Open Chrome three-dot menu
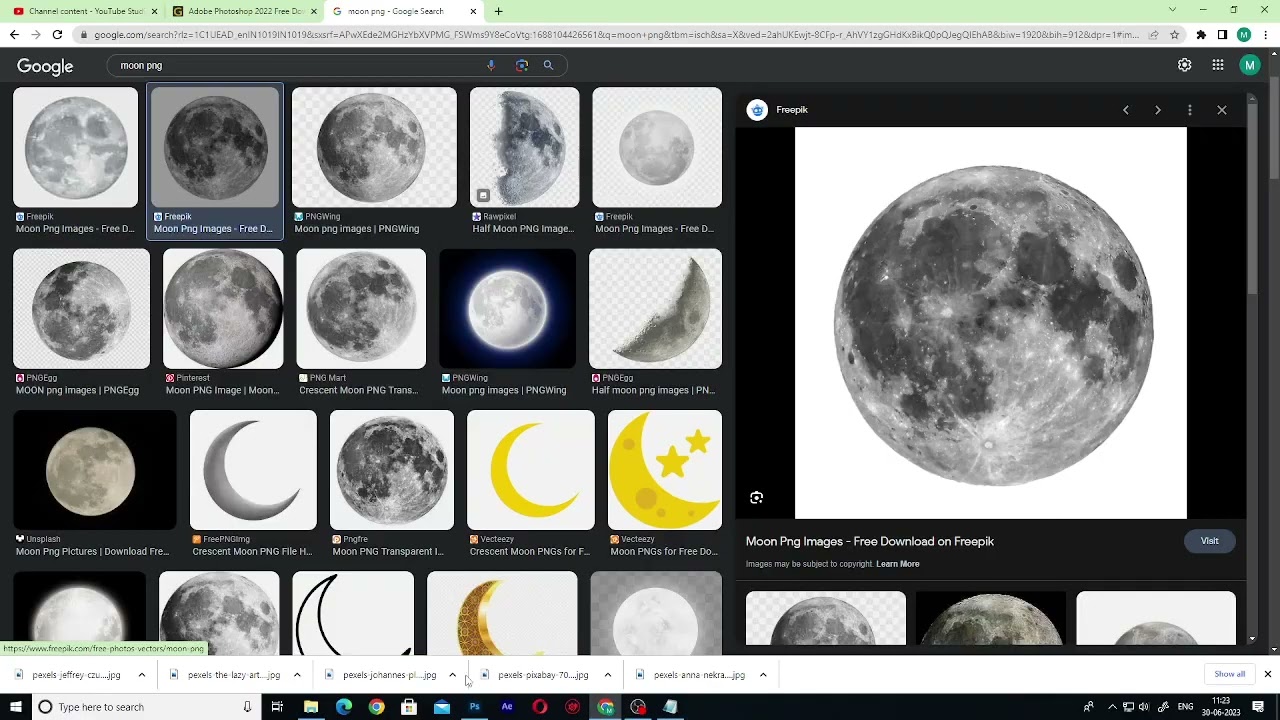Screen dimensions: 1280x720 pyautogui.click(x=1265, y=34)
